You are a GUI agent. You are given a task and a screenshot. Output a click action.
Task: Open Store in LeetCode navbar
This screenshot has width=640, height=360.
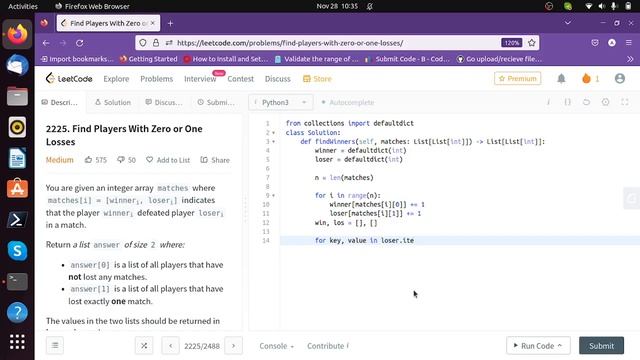tap(317, 79)
